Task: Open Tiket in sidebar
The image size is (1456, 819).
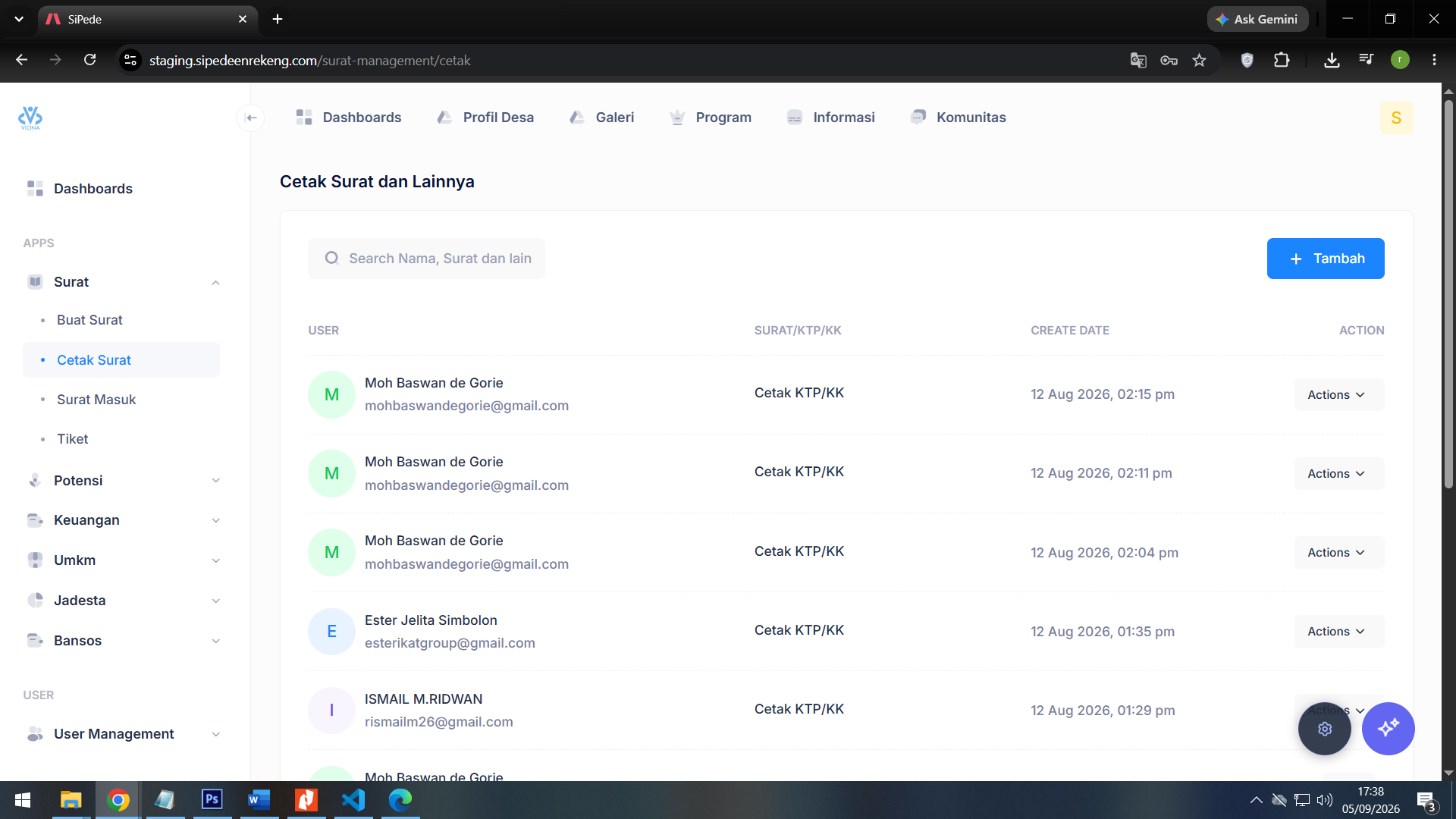Action: tap(73, 439)
